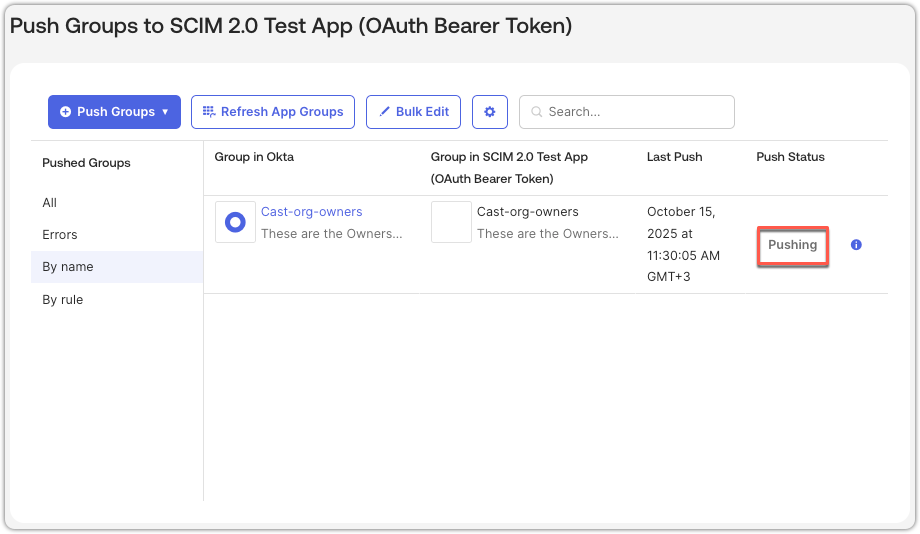
Task: Open Bulk Edit
Action: point(414,112)
